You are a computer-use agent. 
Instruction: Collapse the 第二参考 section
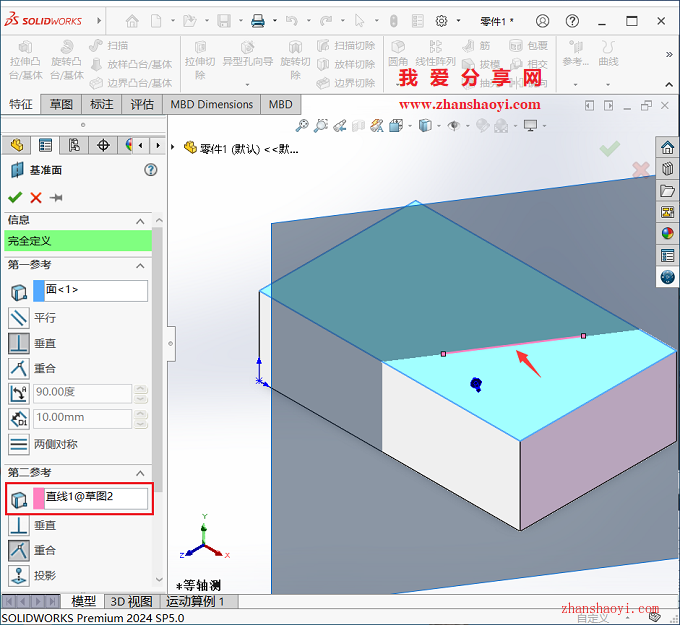[x=140, y=473]
